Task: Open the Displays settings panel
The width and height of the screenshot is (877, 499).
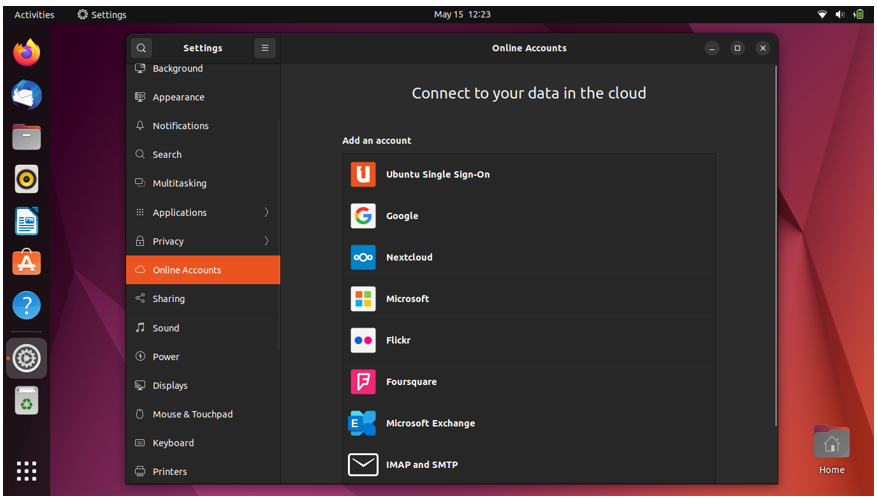Action: (203, 385)
